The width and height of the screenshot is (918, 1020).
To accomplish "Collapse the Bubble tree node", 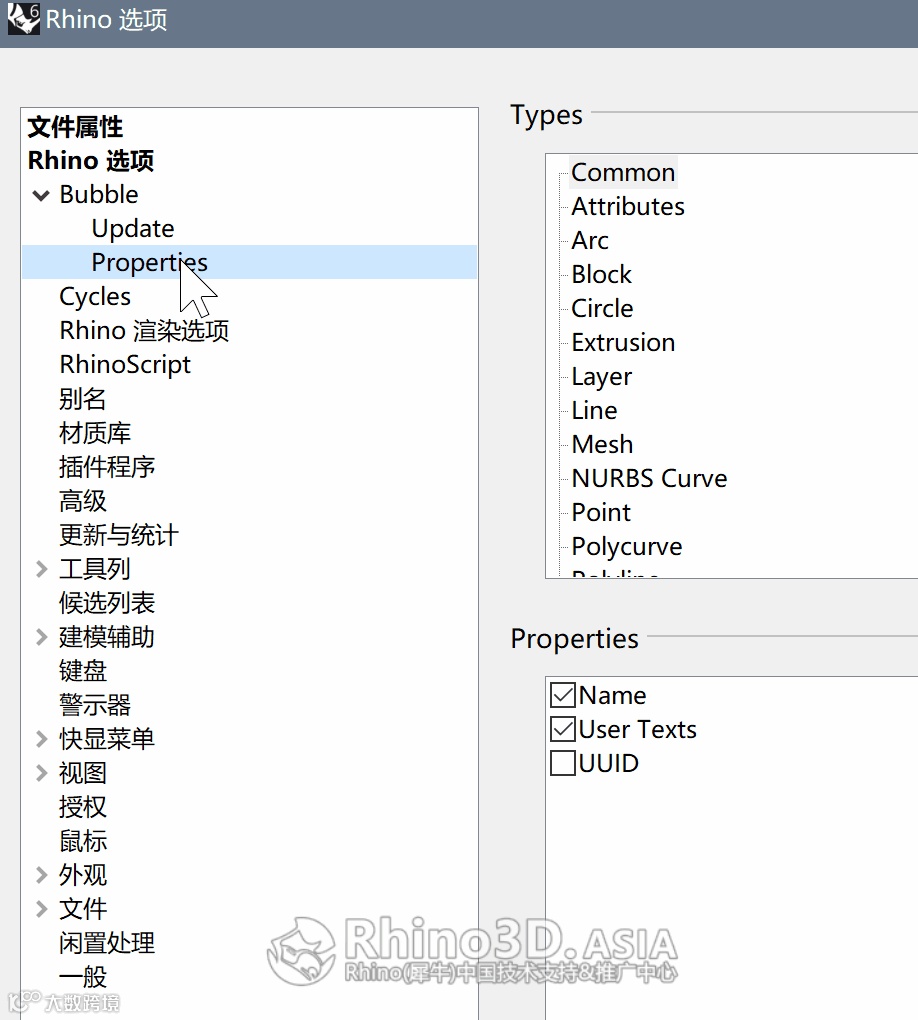I will 41,195.
